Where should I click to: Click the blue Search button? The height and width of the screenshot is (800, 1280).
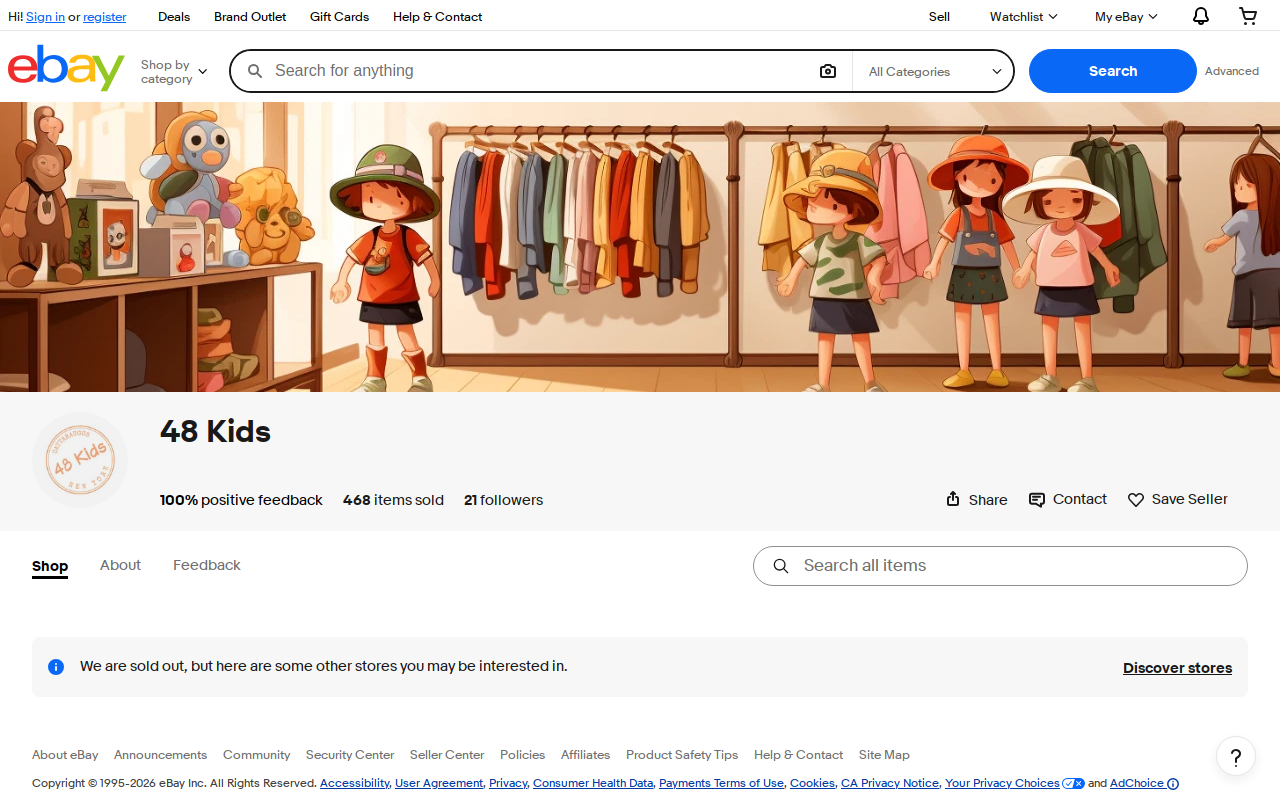coord(1113,71)
